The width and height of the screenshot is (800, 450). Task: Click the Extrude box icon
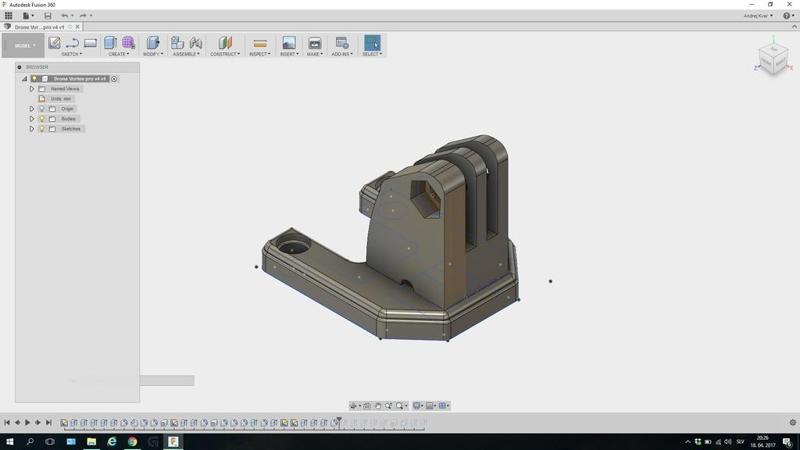[x=110, y=43]
